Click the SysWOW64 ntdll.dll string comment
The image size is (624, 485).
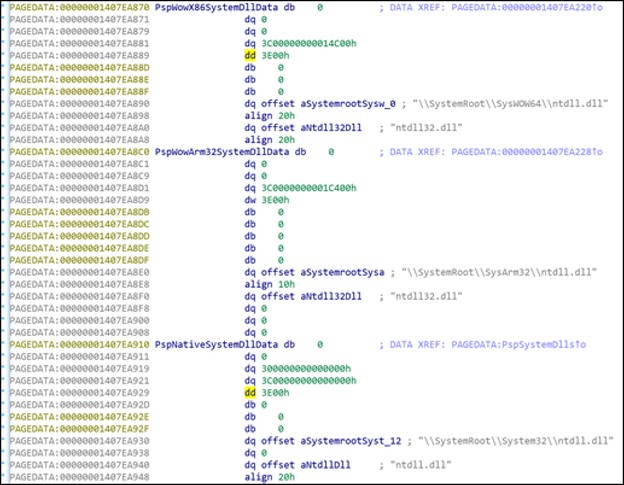pos(510,104)
